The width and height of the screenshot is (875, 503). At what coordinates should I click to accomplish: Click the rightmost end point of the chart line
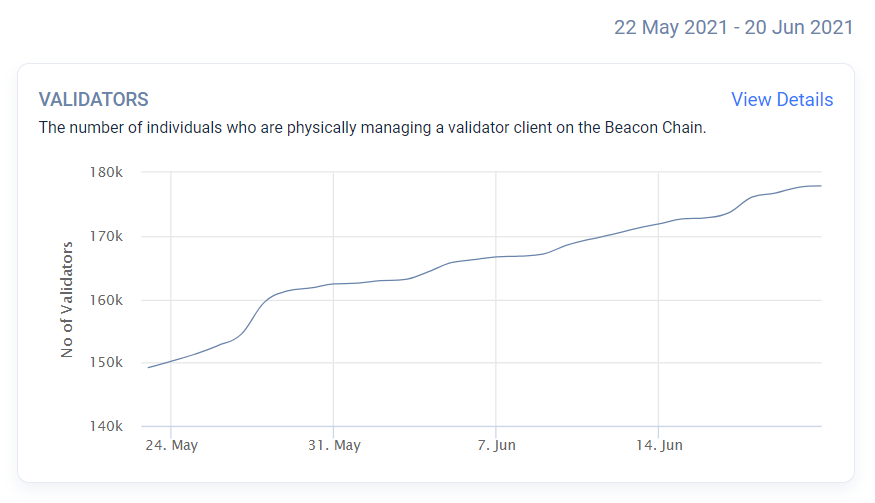821,186
